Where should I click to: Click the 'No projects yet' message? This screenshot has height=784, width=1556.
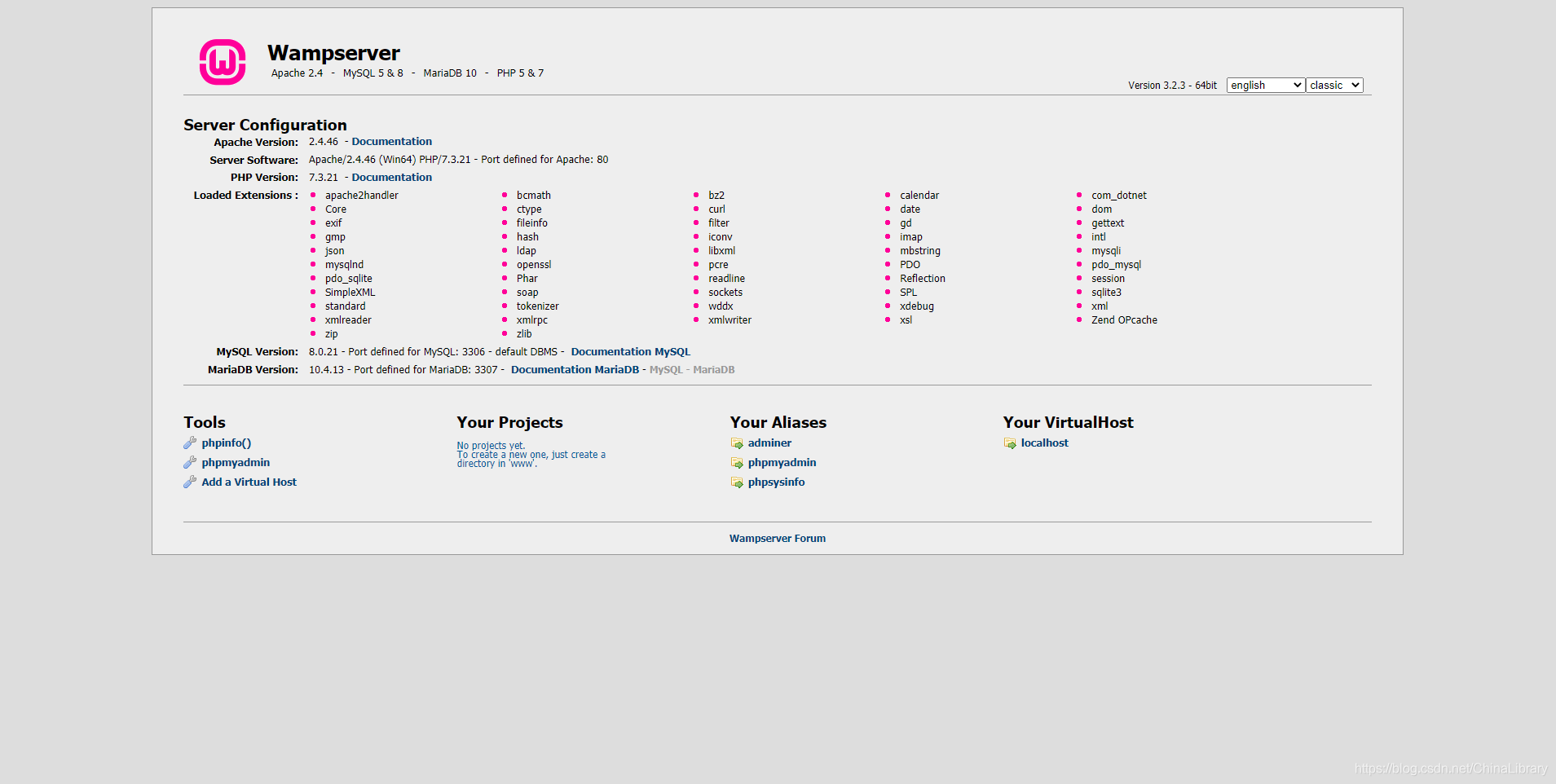pyautogui.click(x=491, y=446)
